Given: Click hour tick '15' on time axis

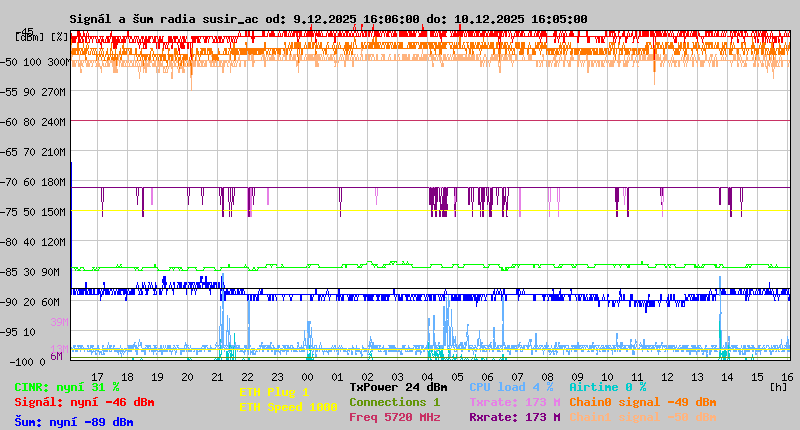Looking at the screenshot, I should 757,377.
